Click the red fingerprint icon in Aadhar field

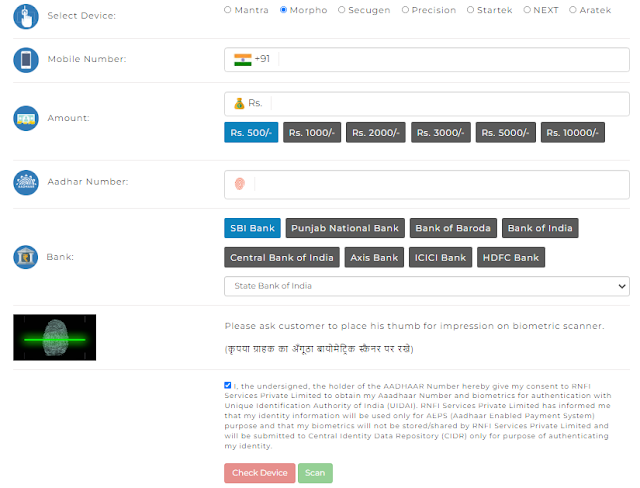click(240, 184)
